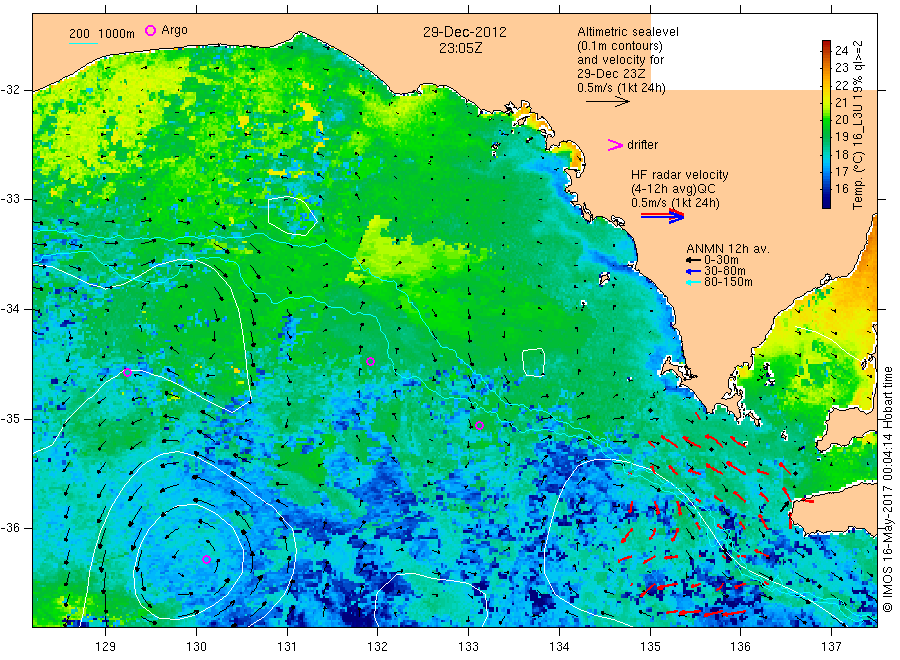Click the black 0-30m ANMN arrow symbol

click(x=693, y=260)
